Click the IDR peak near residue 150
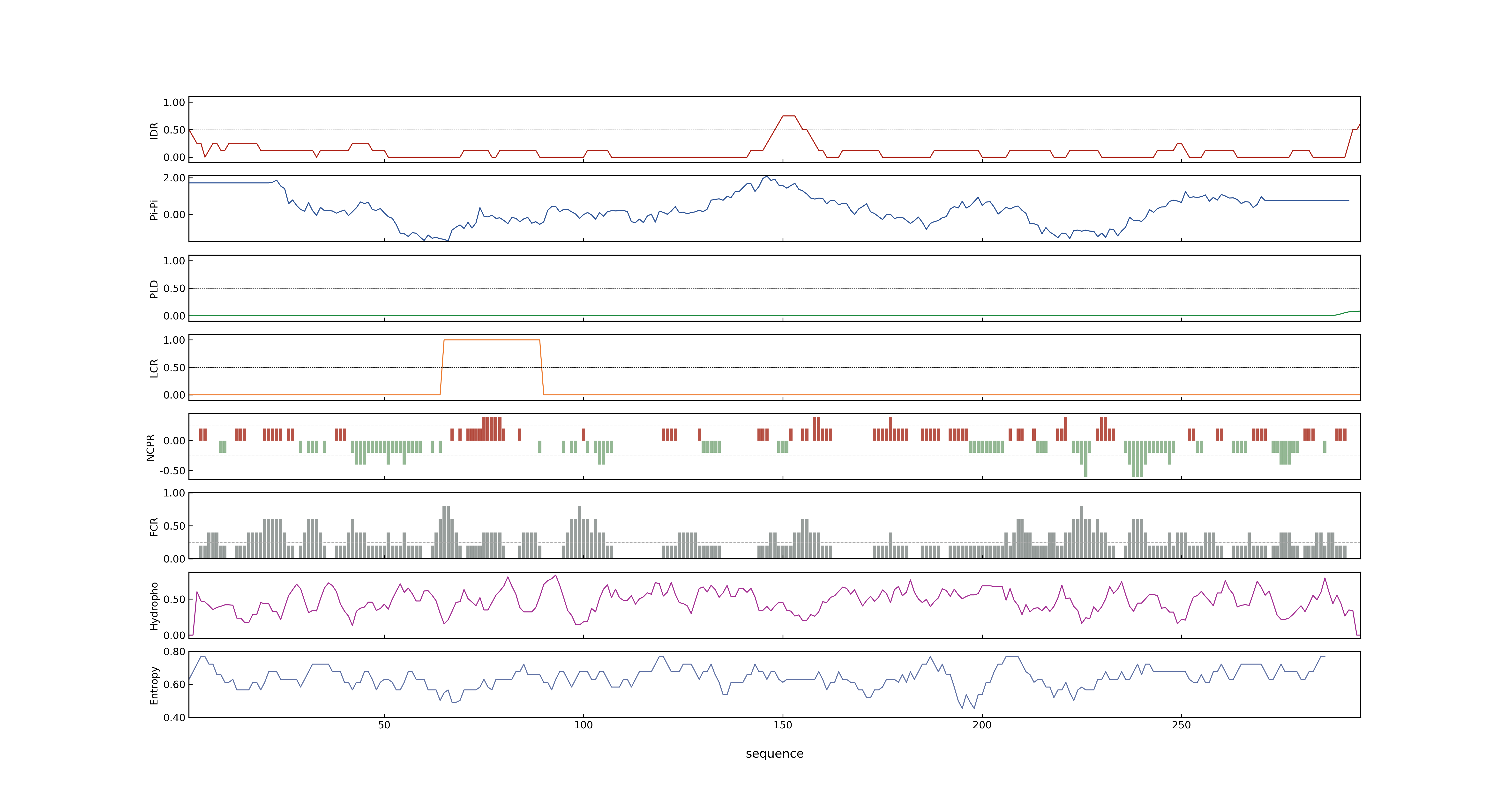Image resolution: width=1512 pixels, height=806 pixels. coord(789,116)
